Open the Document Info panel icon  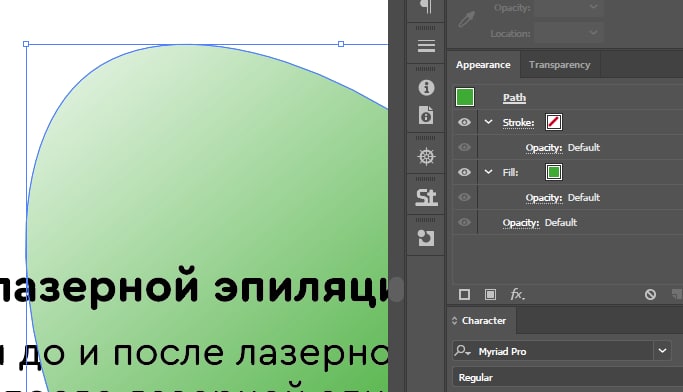click(x=426, y=115)
